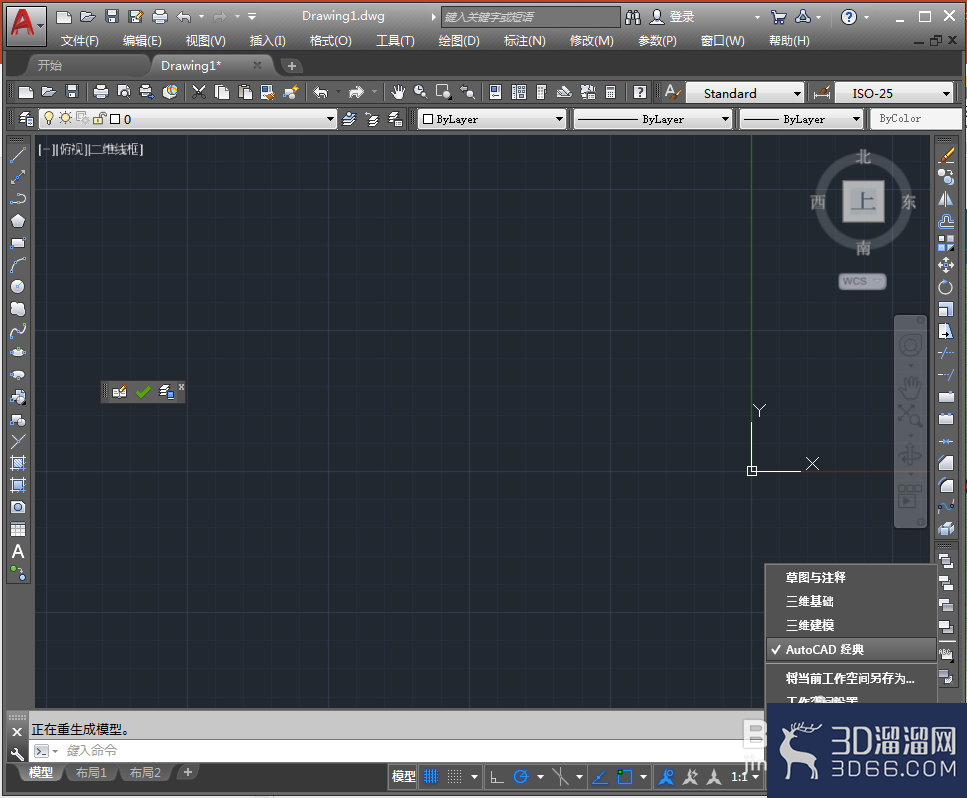Open the customize wrench icon at command line
Viewport: 967px width, 798px height.
(x=17, y=753)
